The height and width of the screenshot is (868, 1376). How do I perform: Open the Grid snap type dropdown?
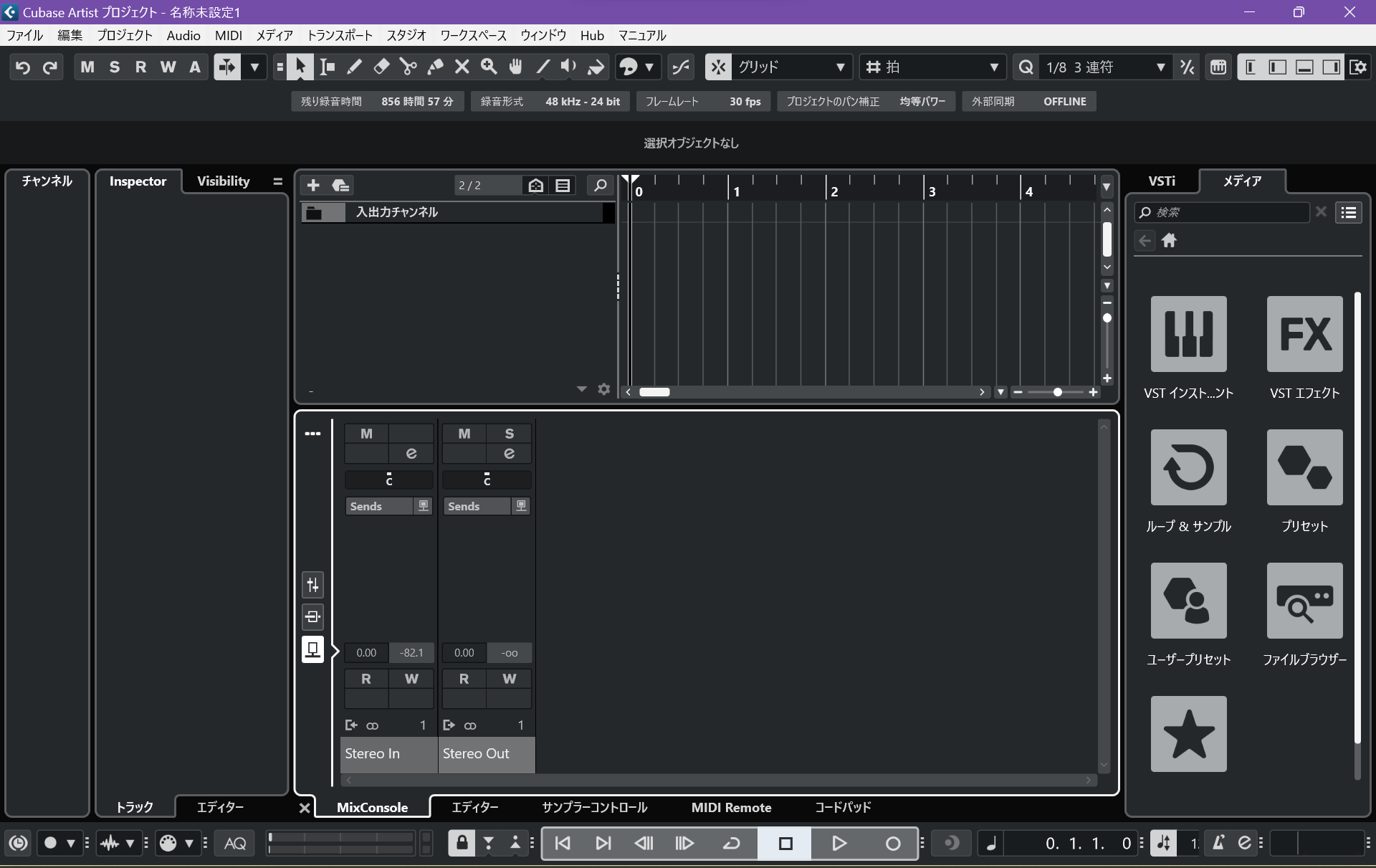(841, 67)
